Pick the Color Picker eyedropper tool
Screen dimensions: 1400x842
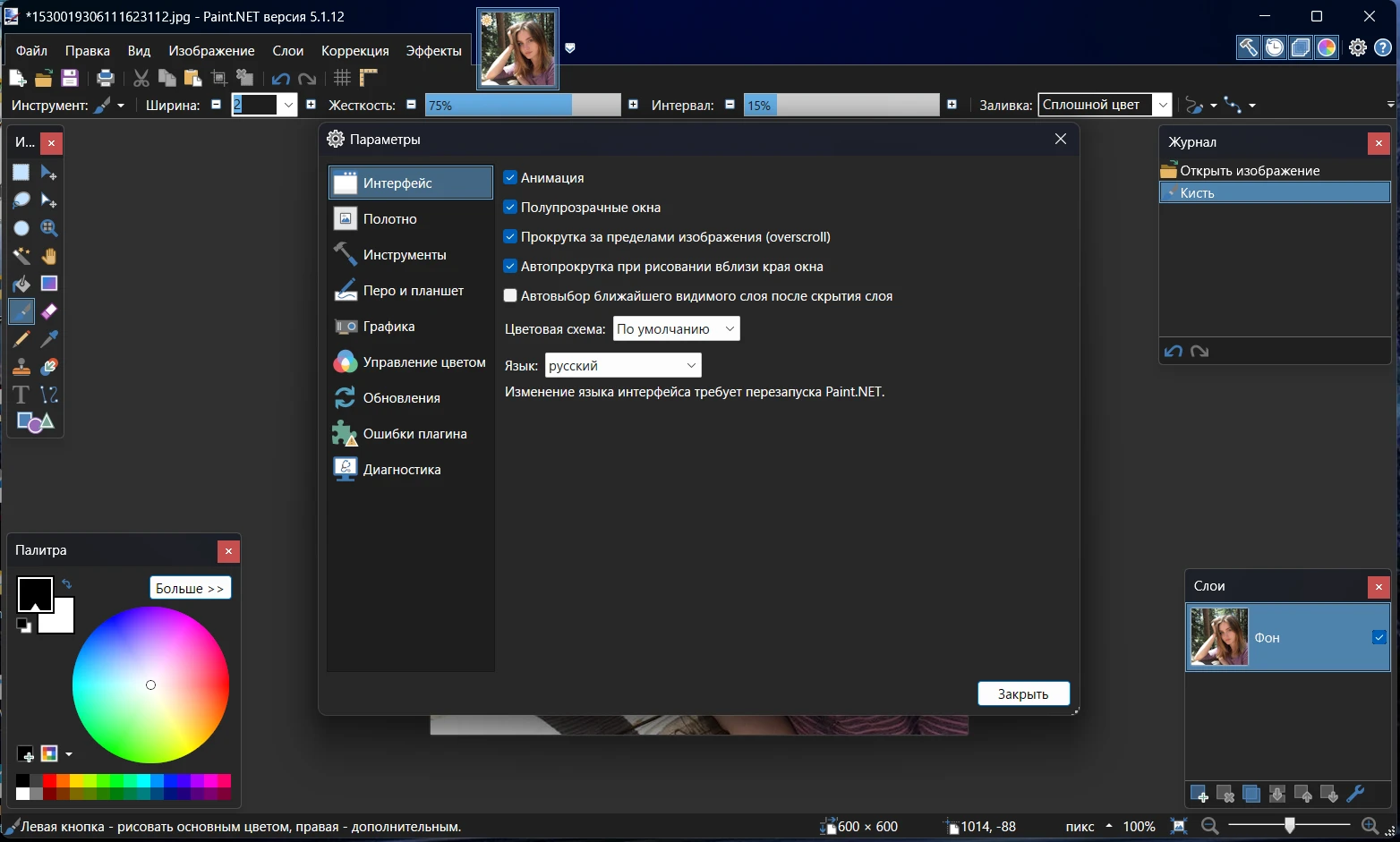49,339
